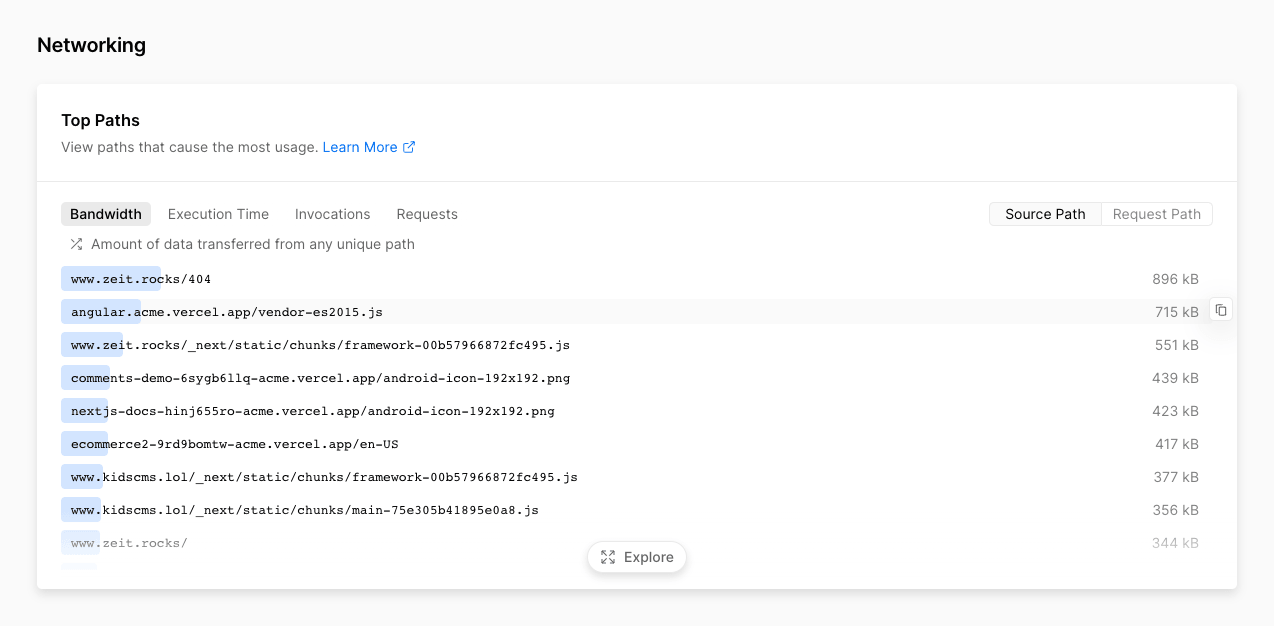Open the Execution Time tab
This screenshot has height=626, width=1274.
(x=218, y=214)
